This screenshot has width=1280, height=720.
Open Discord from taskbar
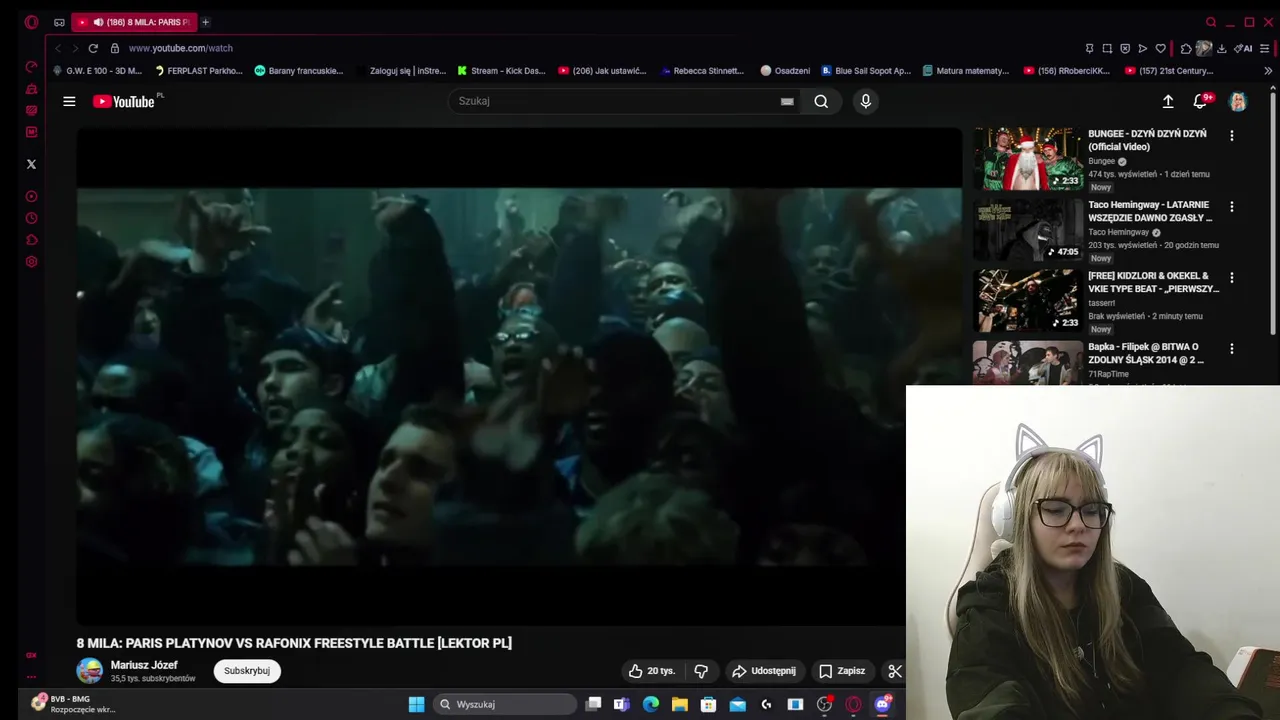click(882, 704)
